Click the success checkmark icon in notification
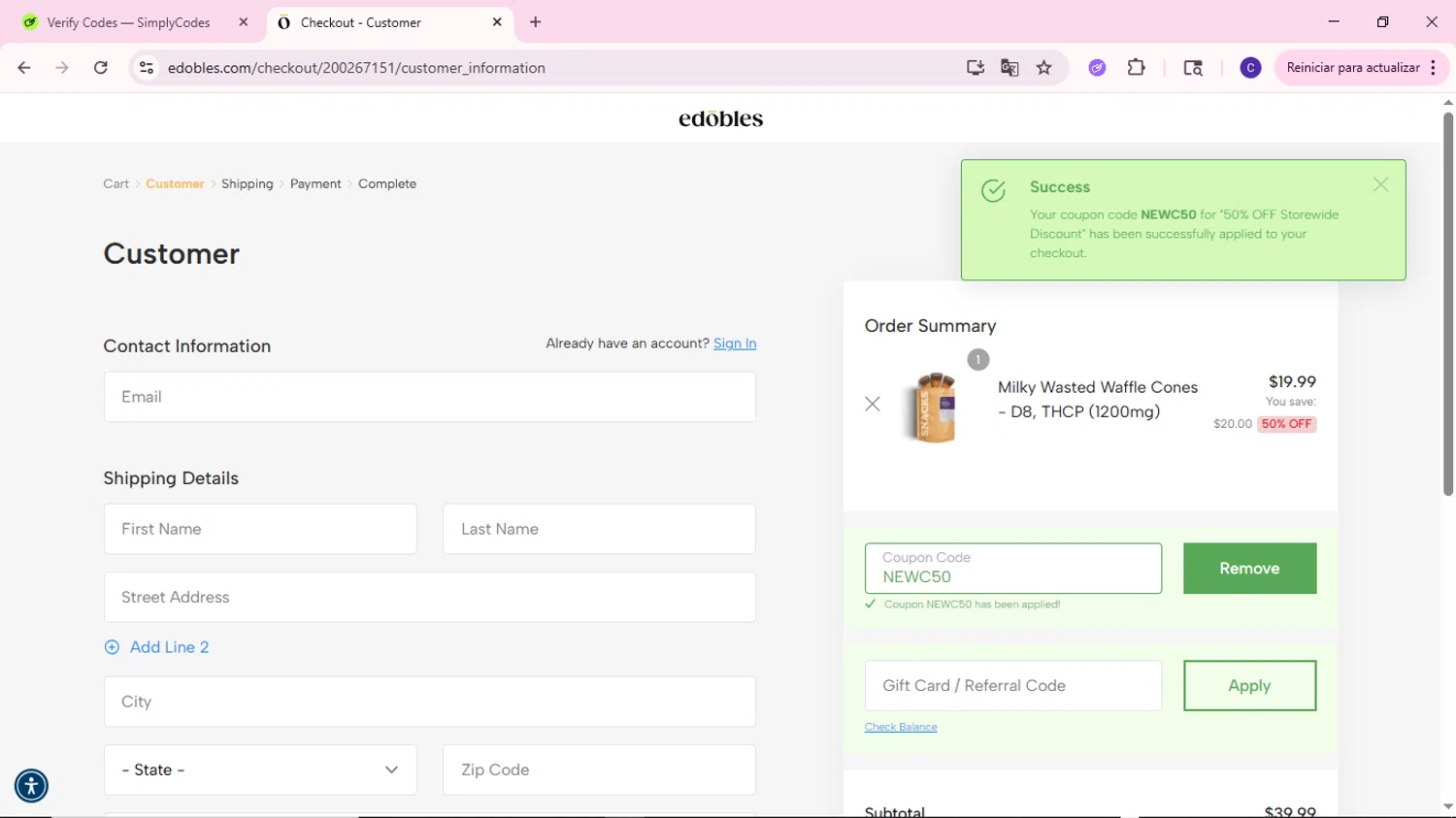 993,190
